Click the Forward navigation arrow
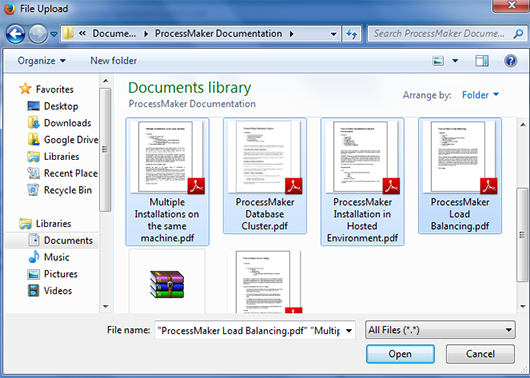The width and height of the screenshot is (530, 378). pyautogui.click(x=38, y=34)
